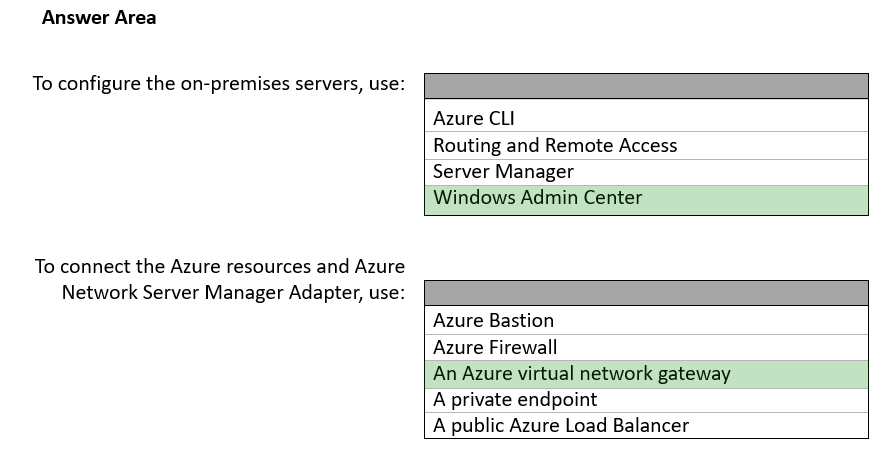Click the Answer Area heading
Screen dimensions: 888x459
99,18
